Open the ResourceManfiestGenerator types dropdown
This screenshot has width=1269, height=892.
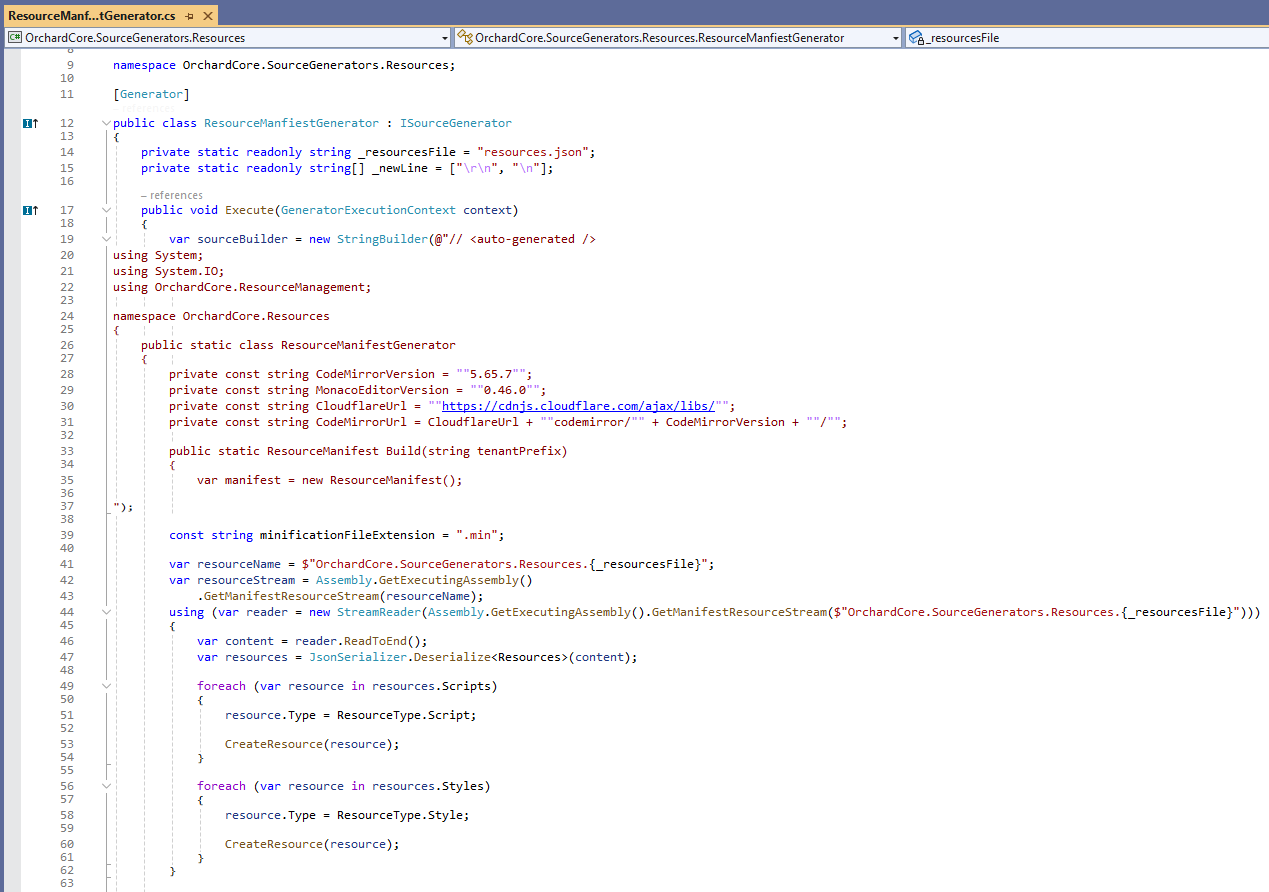click(x=679, y=37)
